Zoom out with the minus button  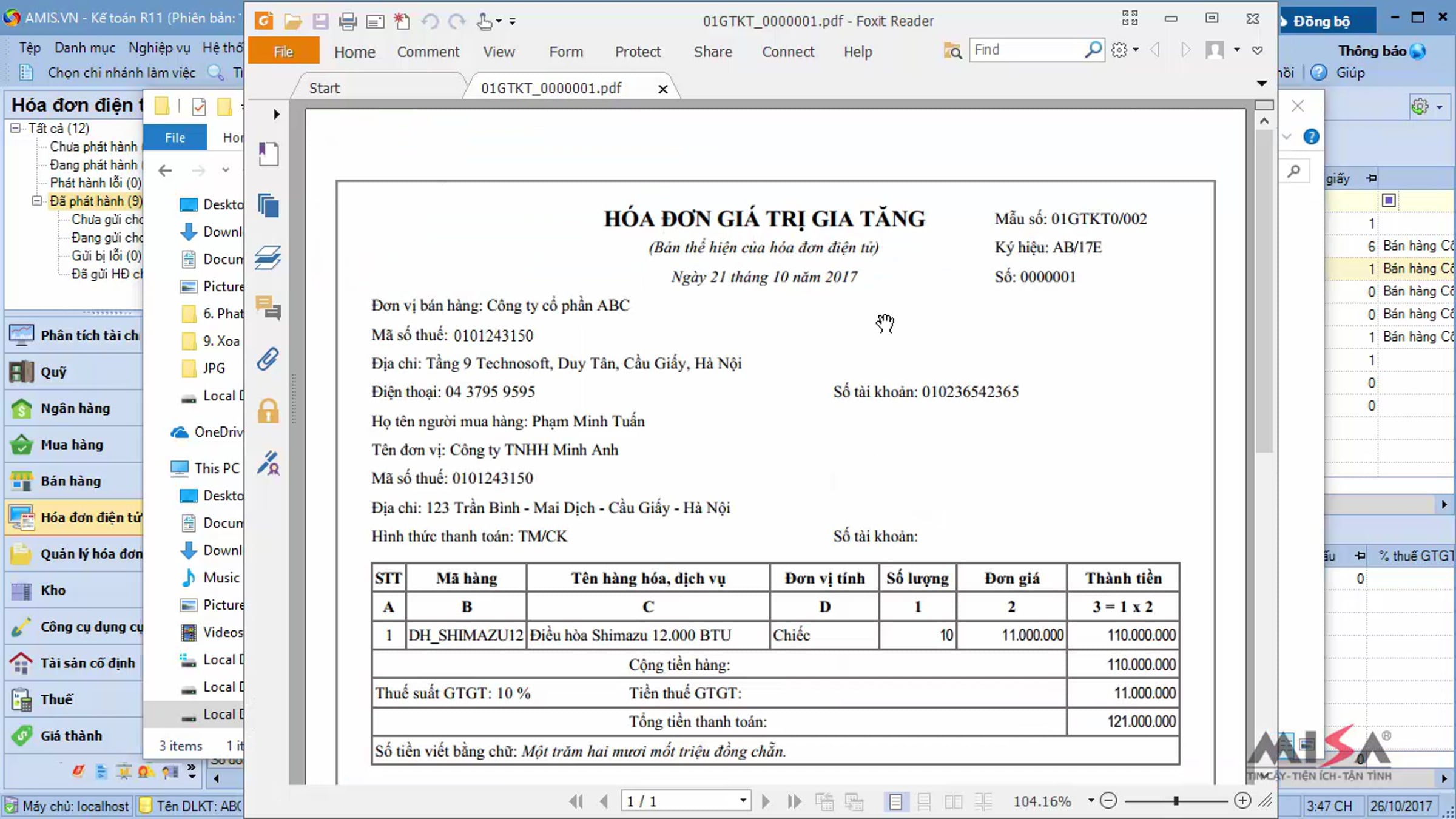pyautogui.click(x=1108, y=801)
